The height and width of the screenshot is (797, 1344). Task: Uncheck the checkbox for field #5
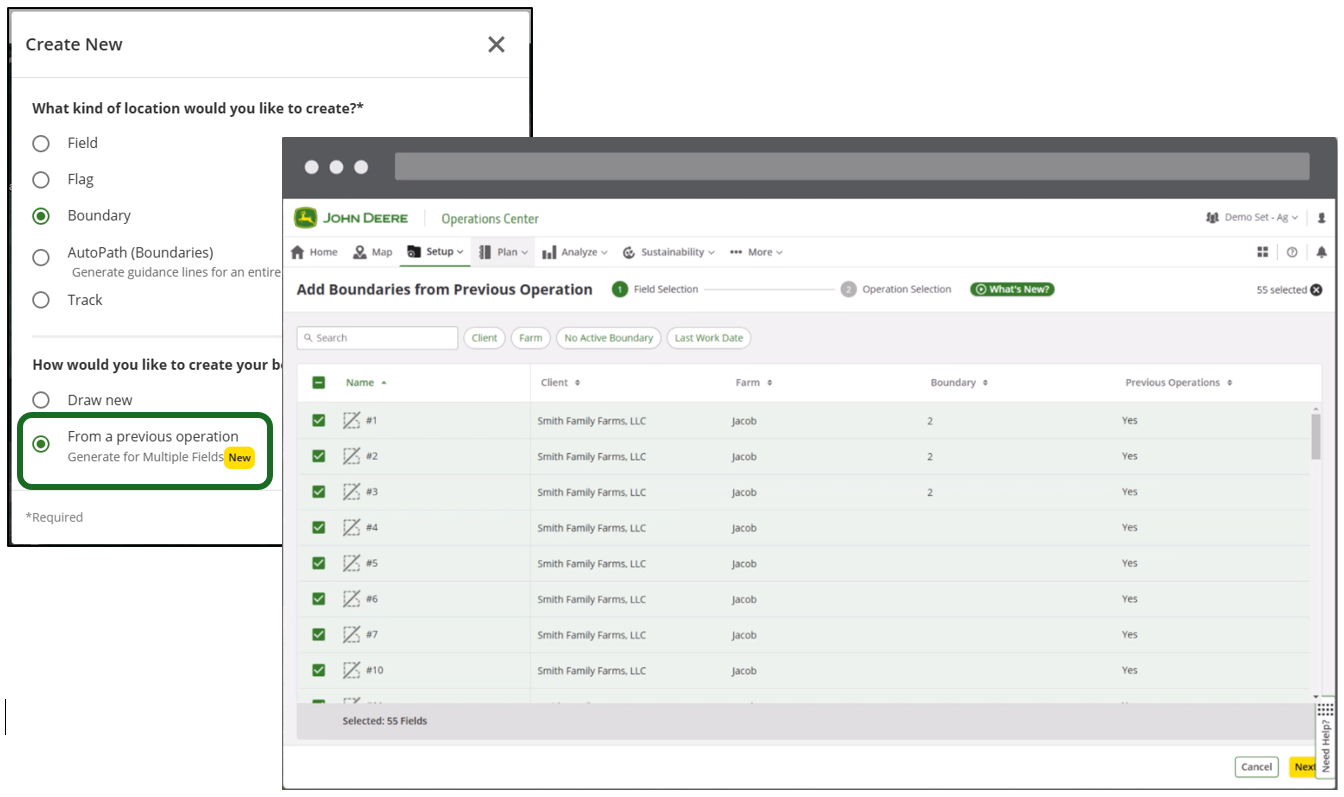click(319, 563)
